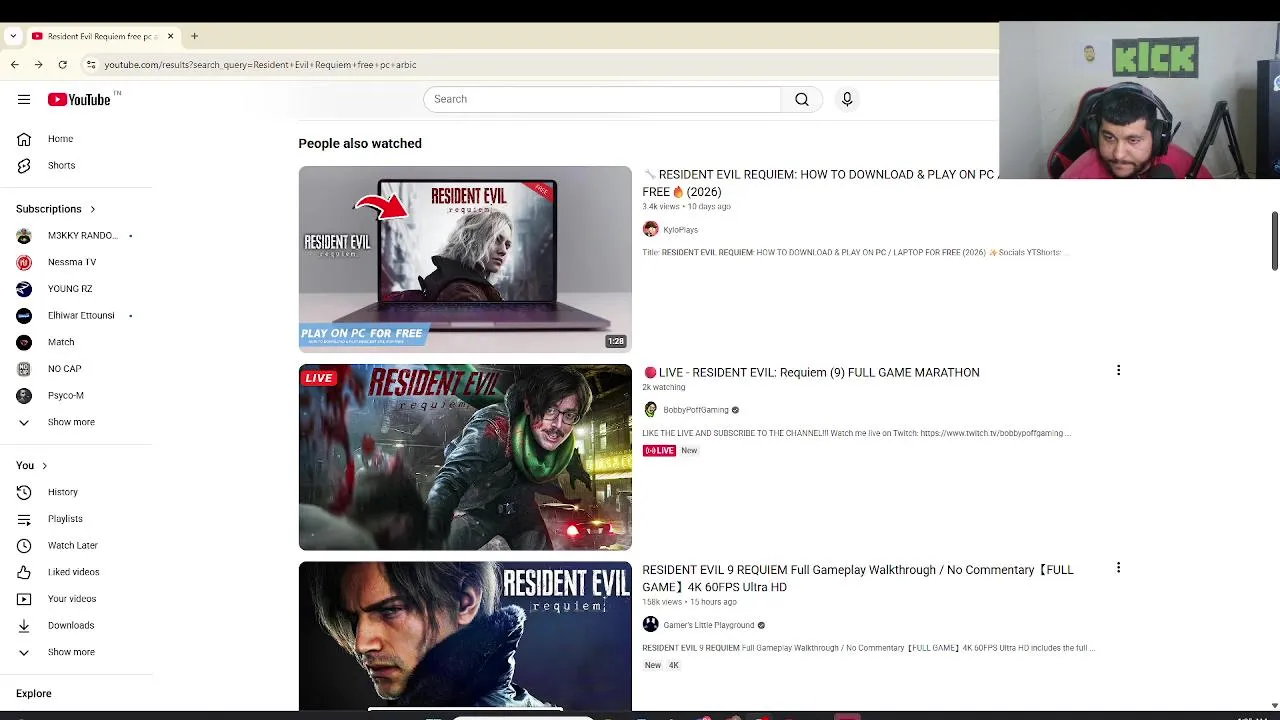The width and height of the screenshot is (1280, 720).
Task: Go forward with browser forward arrow
Action: point(38,64)
